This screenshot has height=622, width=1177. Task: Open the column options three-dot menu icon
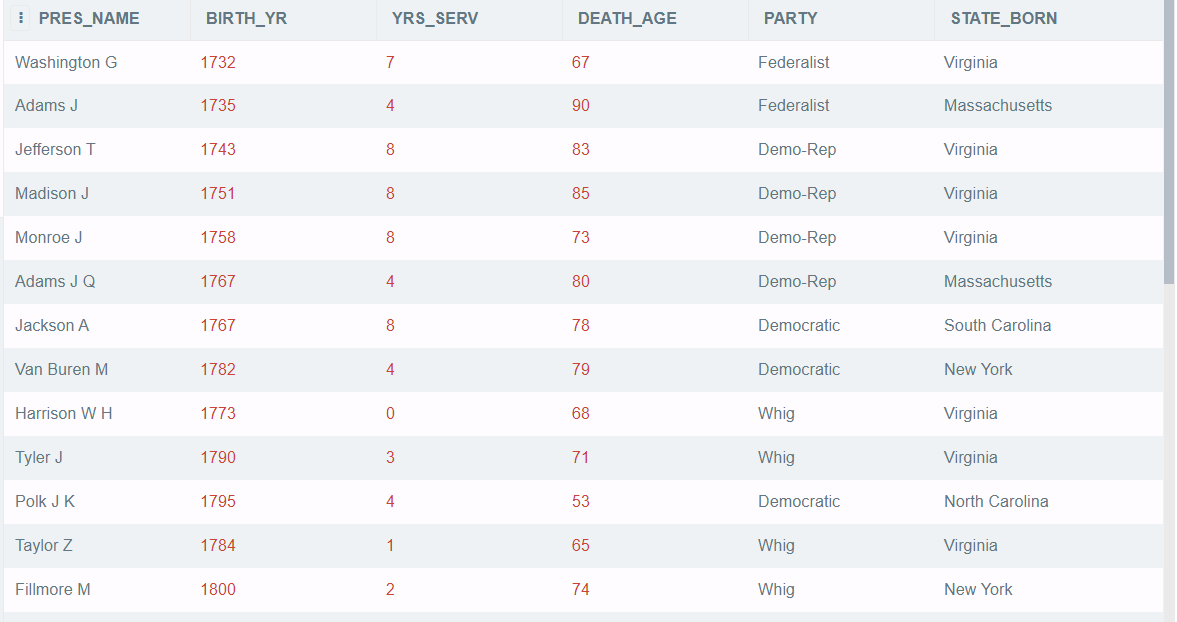(20, 17)
